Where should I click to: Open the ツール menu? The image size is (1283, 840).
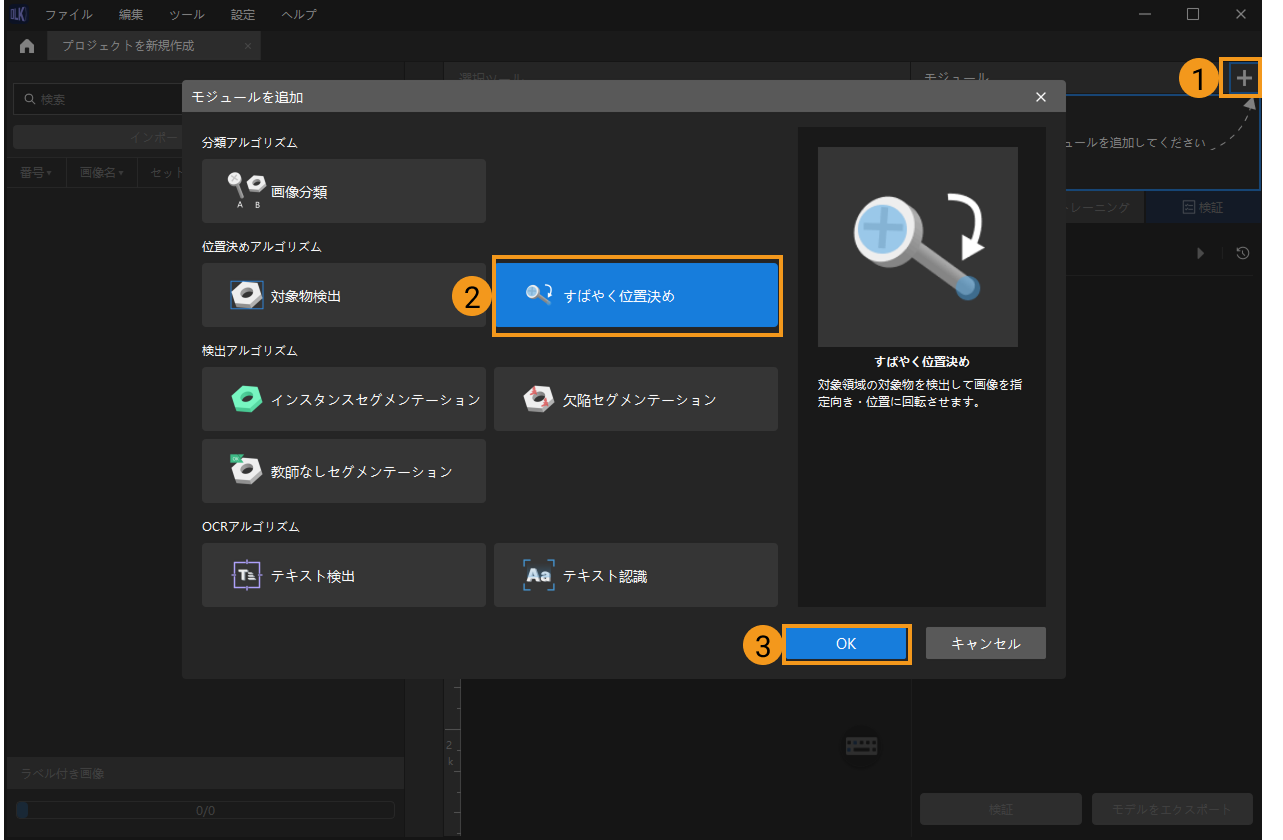(x=186, y=15)
